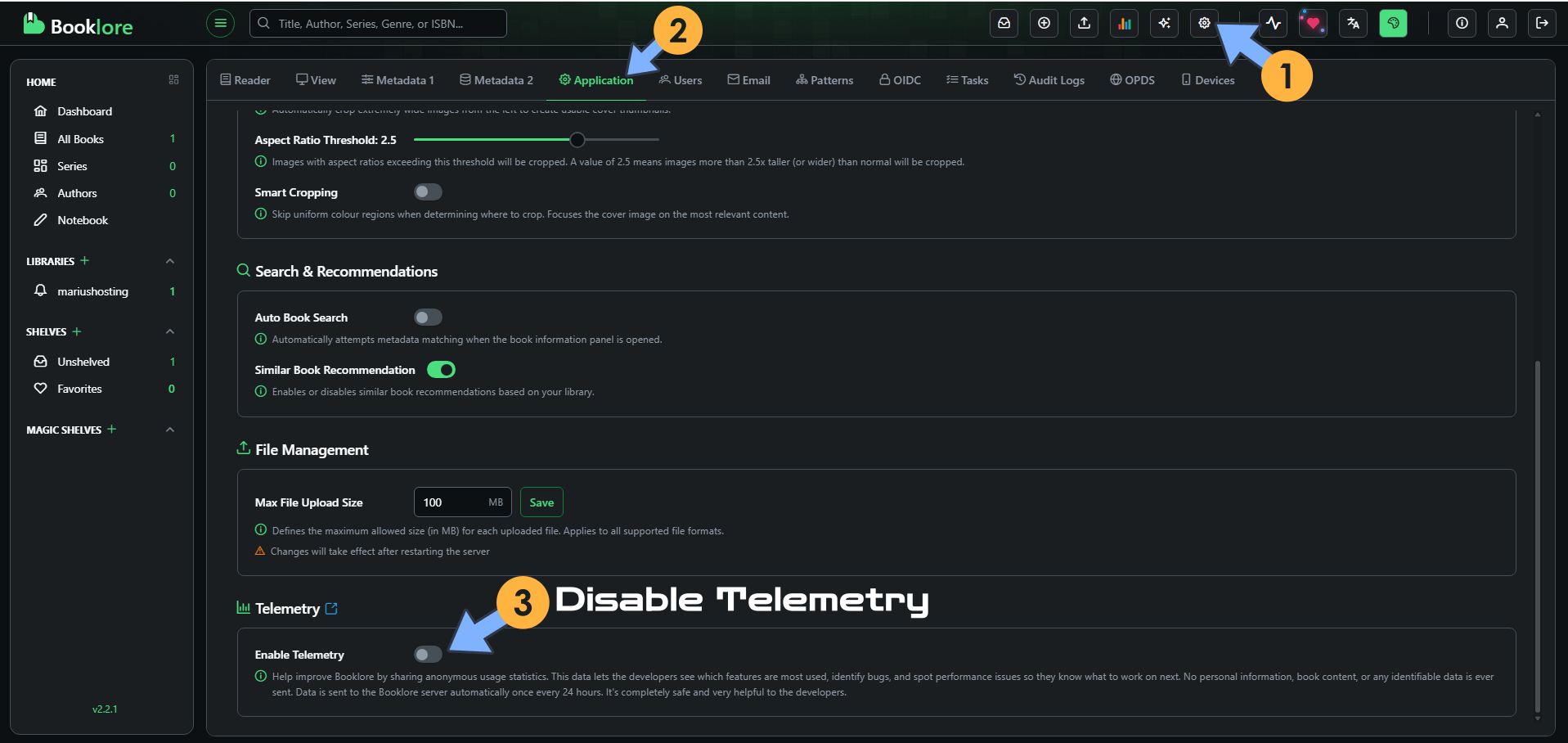Screen dimensions: 1568x743
Task: Click the heart sponsor icon
Action: click(x=1312, y=23)
